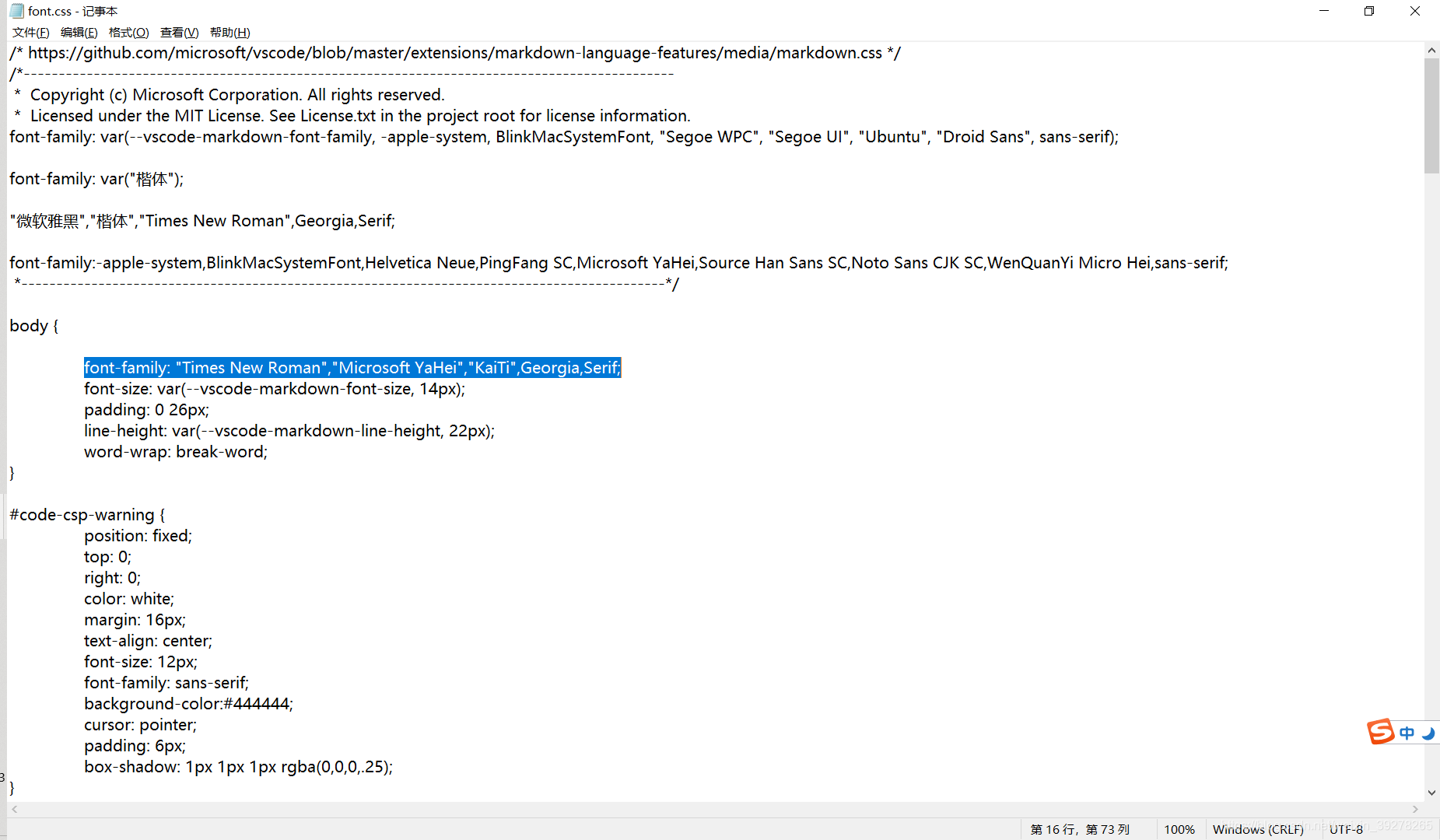Minimize the Notepad window
Image resolution: width=1440 pixels, height=840 pixels.
click(1324, 11)
